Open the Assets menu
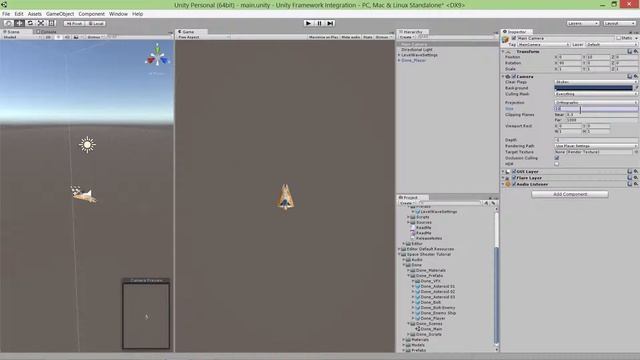This screenshot has width=640, height=360. click(35, 14)
